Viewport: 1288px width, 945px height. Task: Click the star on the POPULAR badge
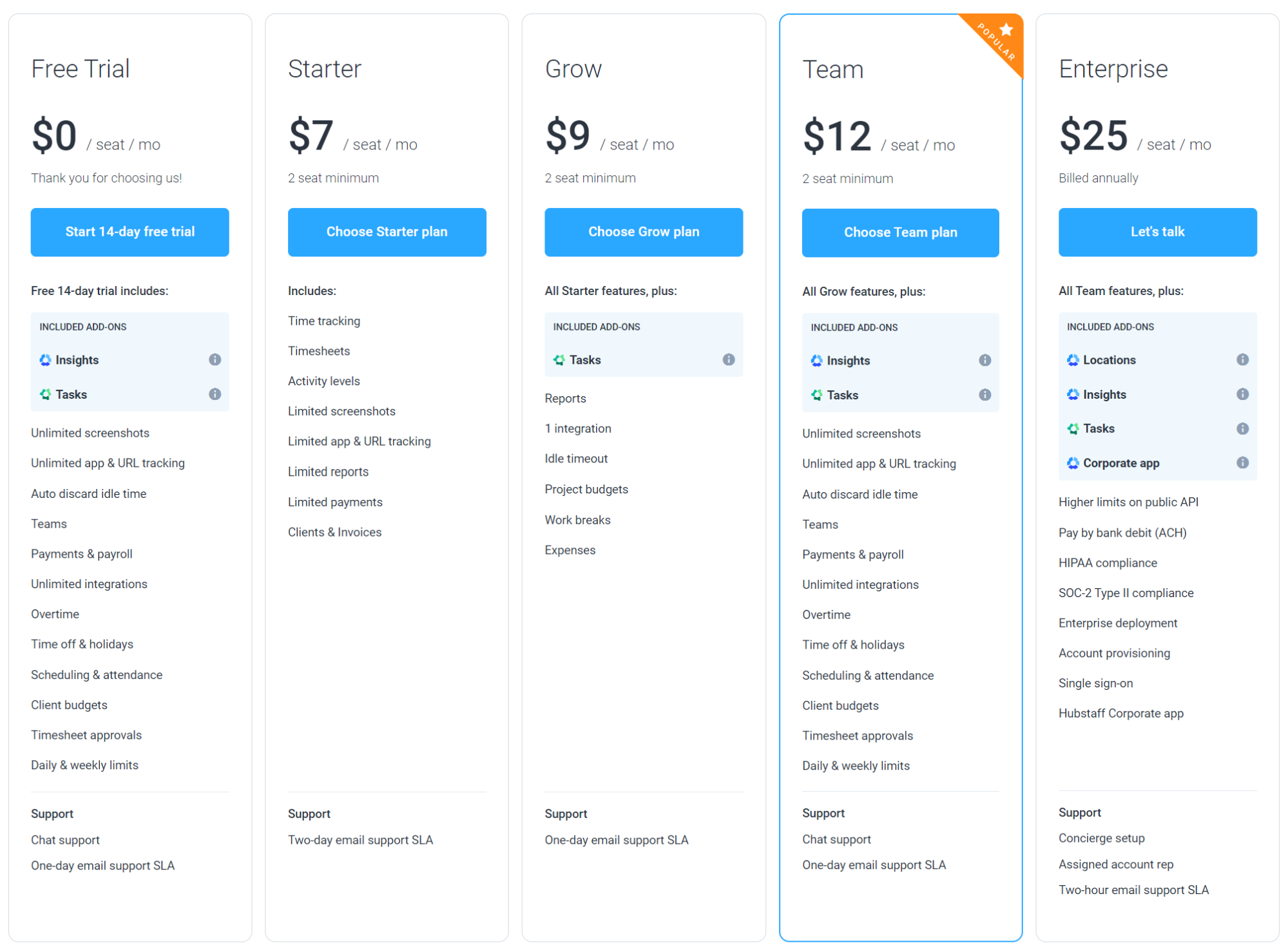pyautogui.click(x=1005, y=28)
